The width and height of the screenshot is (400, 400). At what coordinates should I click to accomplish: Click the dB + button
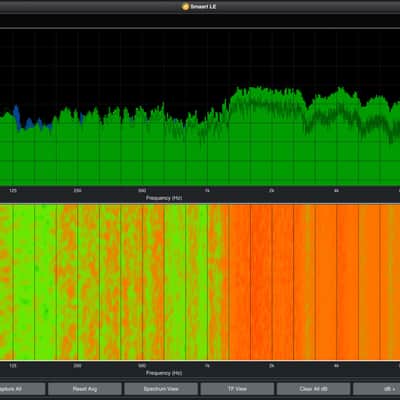[377, 389]
